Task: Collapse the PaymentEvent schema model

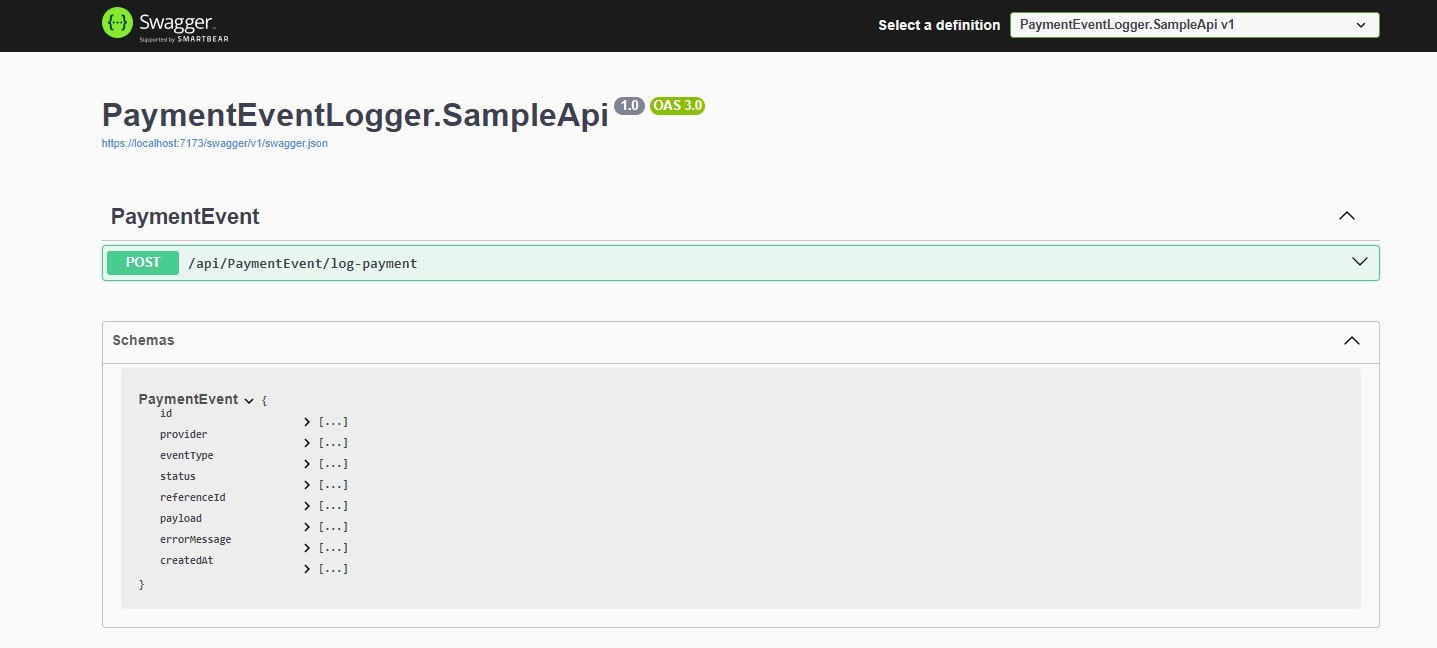Action: (247, 398)
